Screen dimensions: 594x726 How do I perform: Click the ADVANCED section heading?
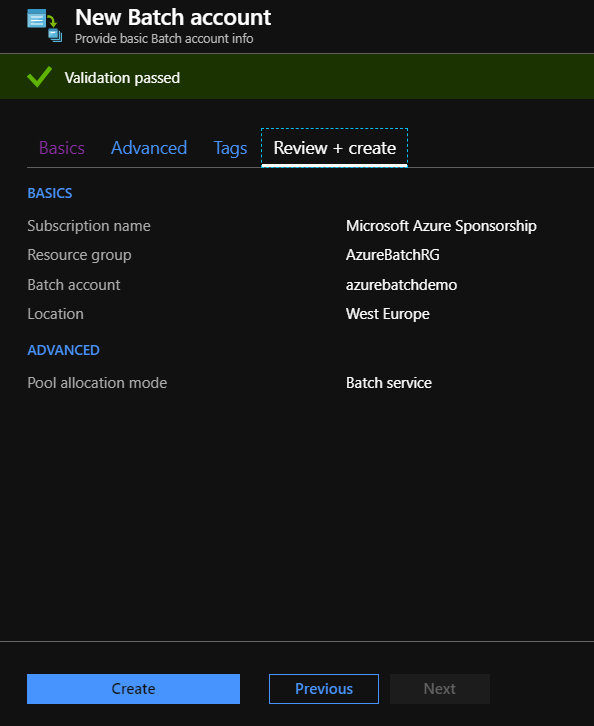point(63,350)
